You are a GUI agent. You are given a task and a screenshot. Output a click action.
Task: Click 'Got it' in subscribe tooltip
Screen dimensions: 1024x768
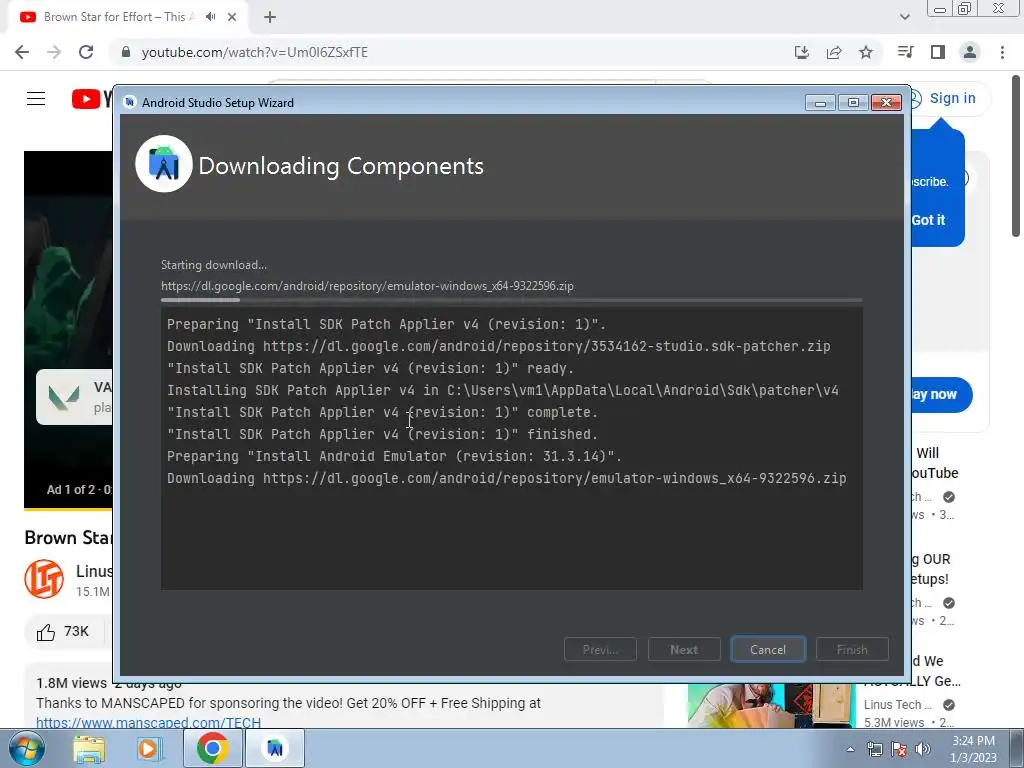[x=928, y=220]
